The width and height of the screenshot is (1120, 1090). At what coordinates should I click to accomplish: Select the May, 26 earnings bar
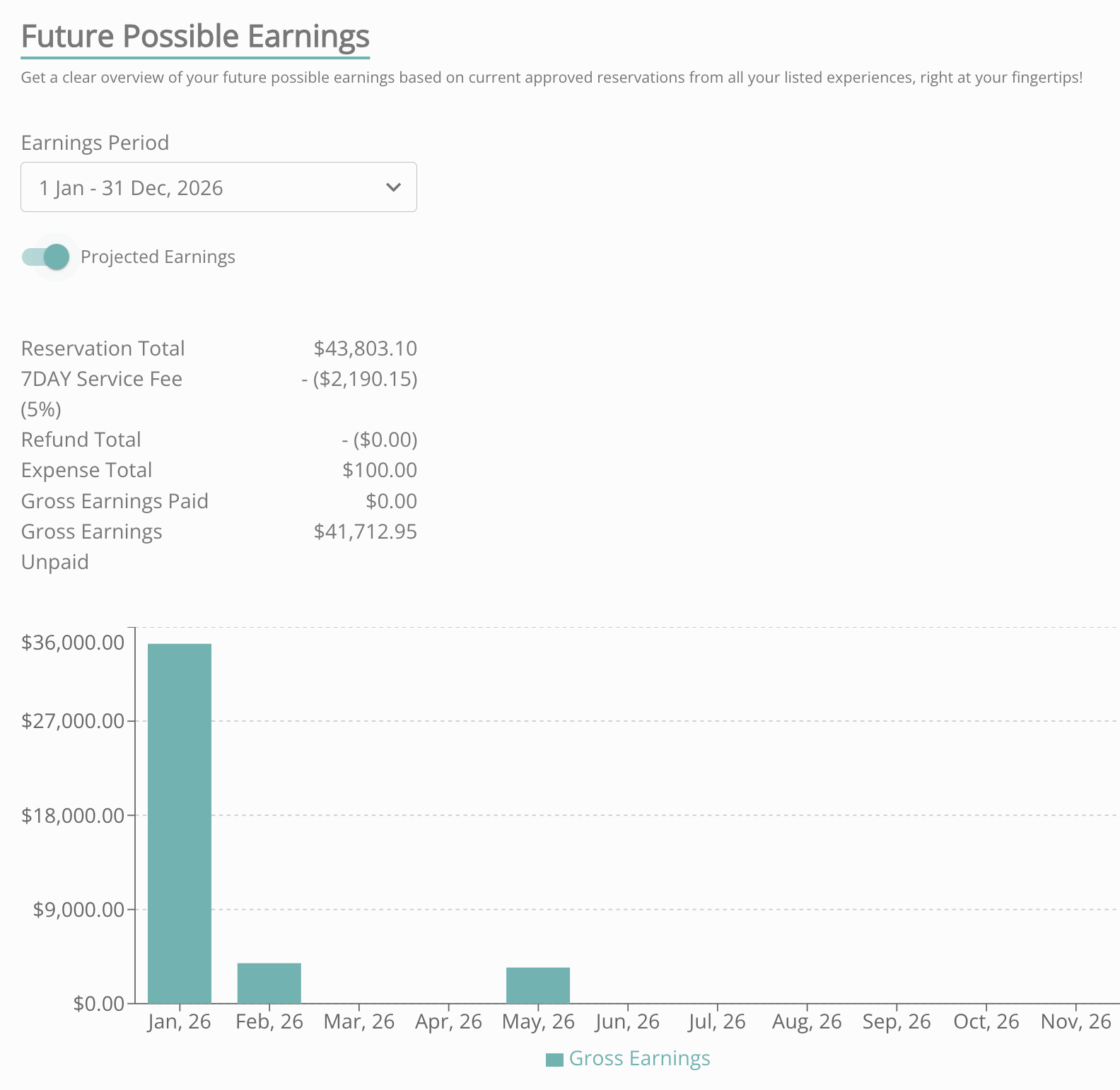pos(538,985)
